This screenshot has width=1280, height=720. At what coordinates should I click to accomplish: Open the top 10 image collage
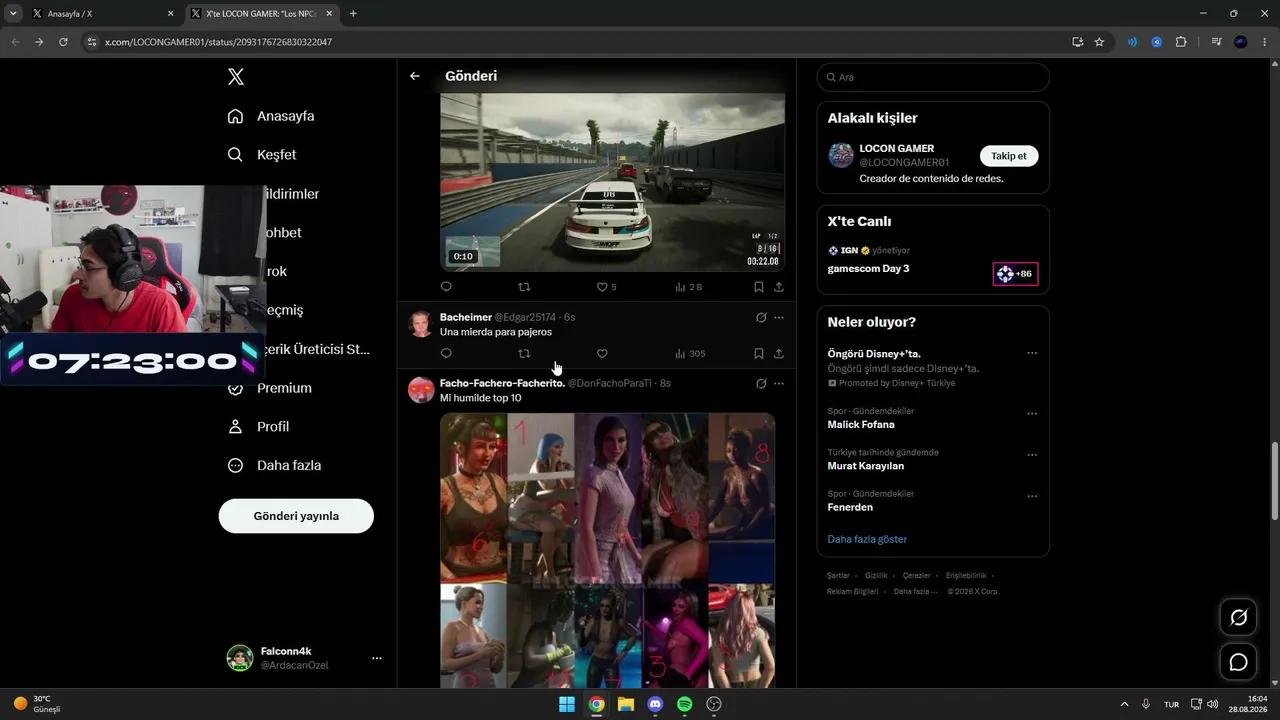click(x=608, y=550)
